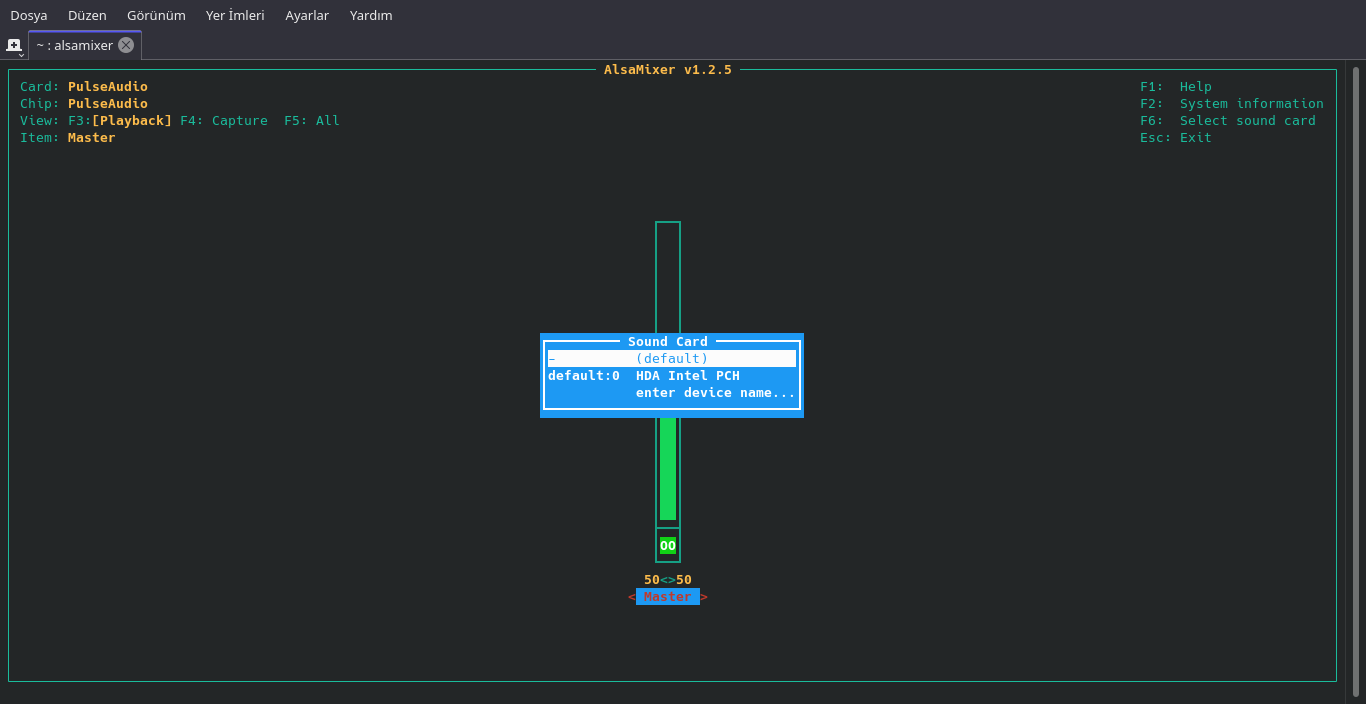
Task: Click the right arrow beside Master
Action: [704, 597]
